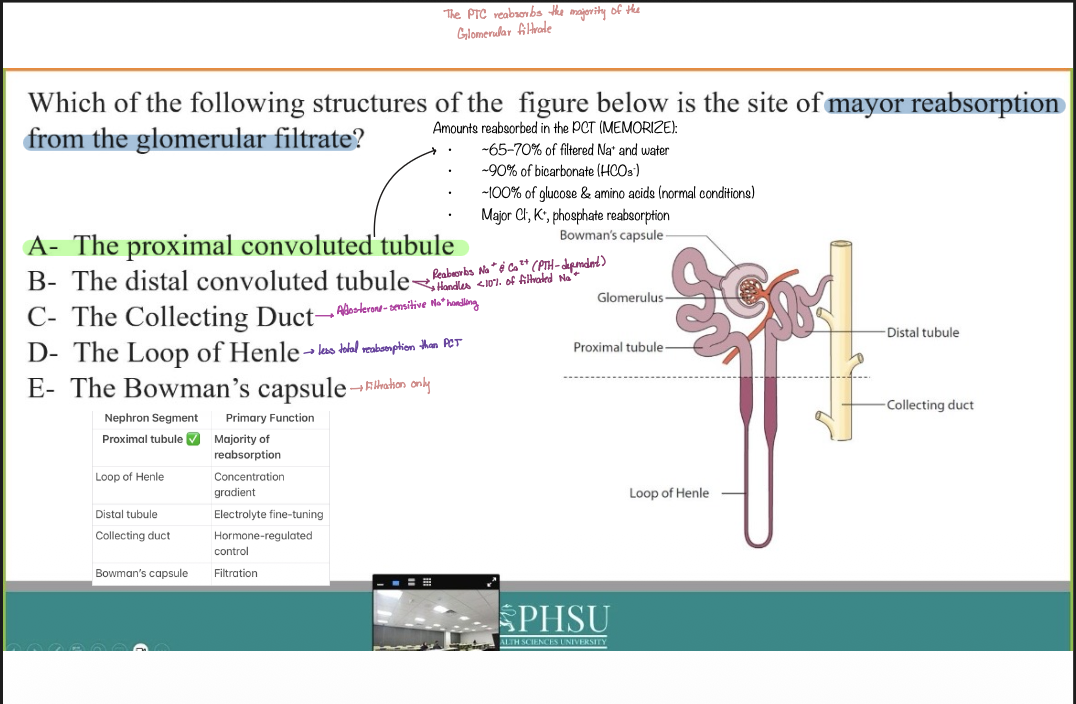Click the yellow collecting duct drawing
Screen dimensions: 1076x704
coord(841,340)
